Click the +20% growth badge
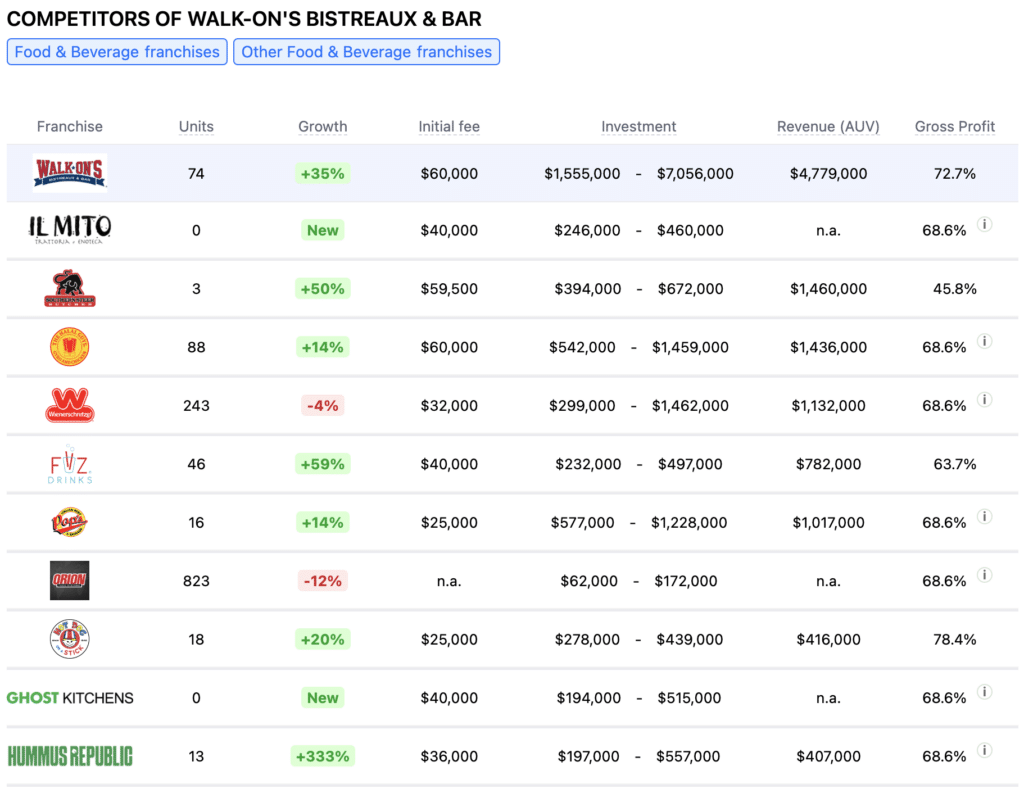The height and width of the screenshot is (807, 1024). point(323,639)
